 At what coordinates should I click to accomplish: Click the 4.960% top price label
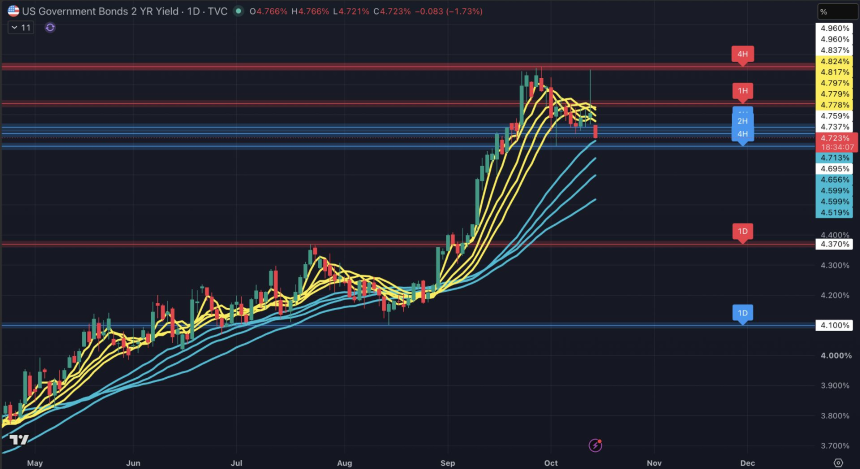(835, 29)
